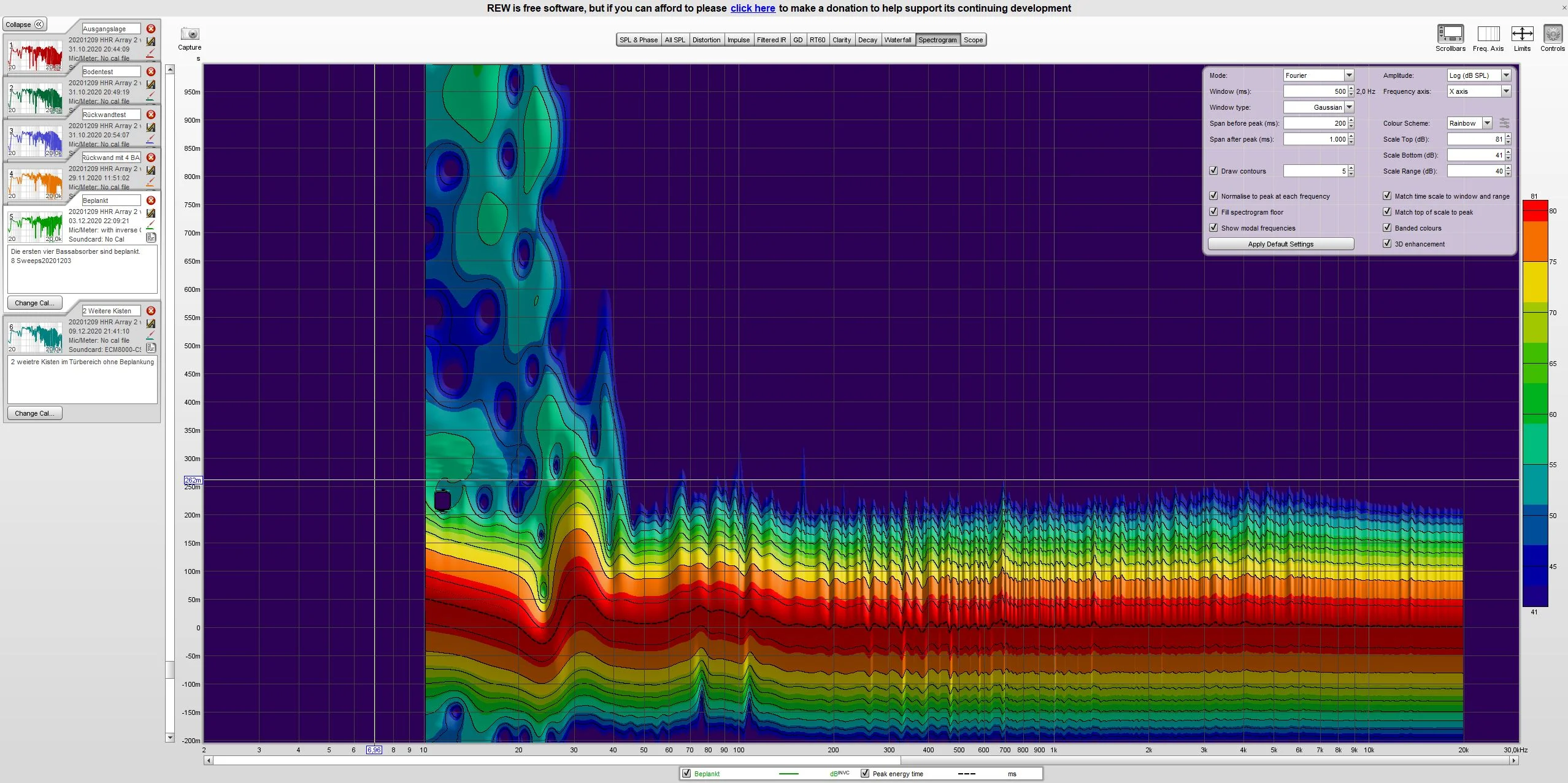Open the Freq. Axis toggle icon

1488,34
